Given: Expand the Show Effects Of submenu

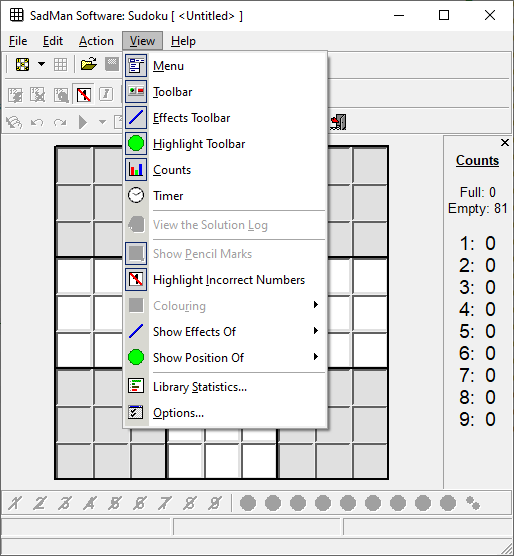Looking at the screenshot, I should pos(225,332).
